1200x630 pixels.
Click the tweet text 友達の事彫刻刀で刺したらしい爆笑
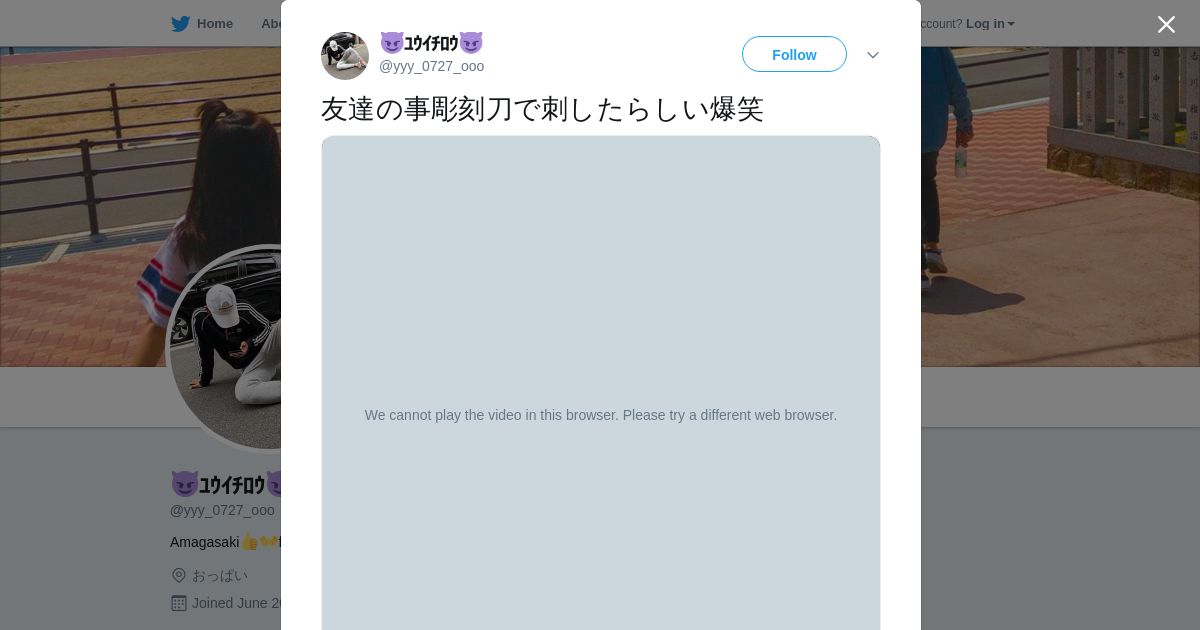542,109
